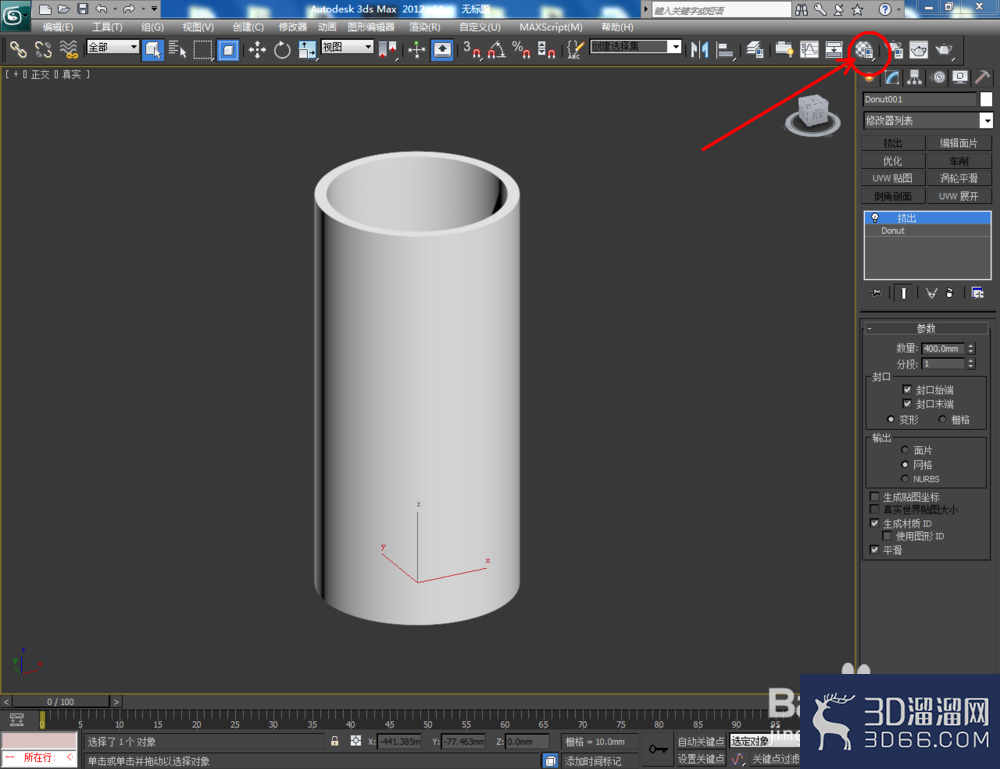This screenshot has width=1000, height=769.
Task: Select the 变形 radio option
Action: coord(891,420)
